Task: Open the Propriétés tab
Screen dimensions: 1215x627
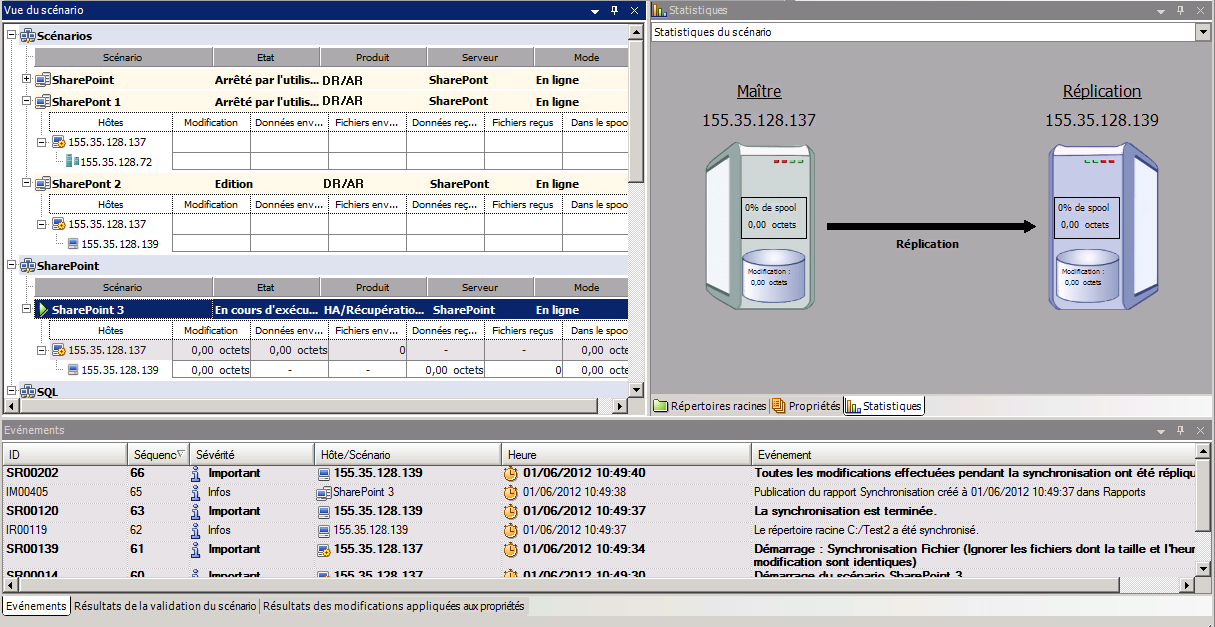Action: pyautogui.click(x=806, y=406)
